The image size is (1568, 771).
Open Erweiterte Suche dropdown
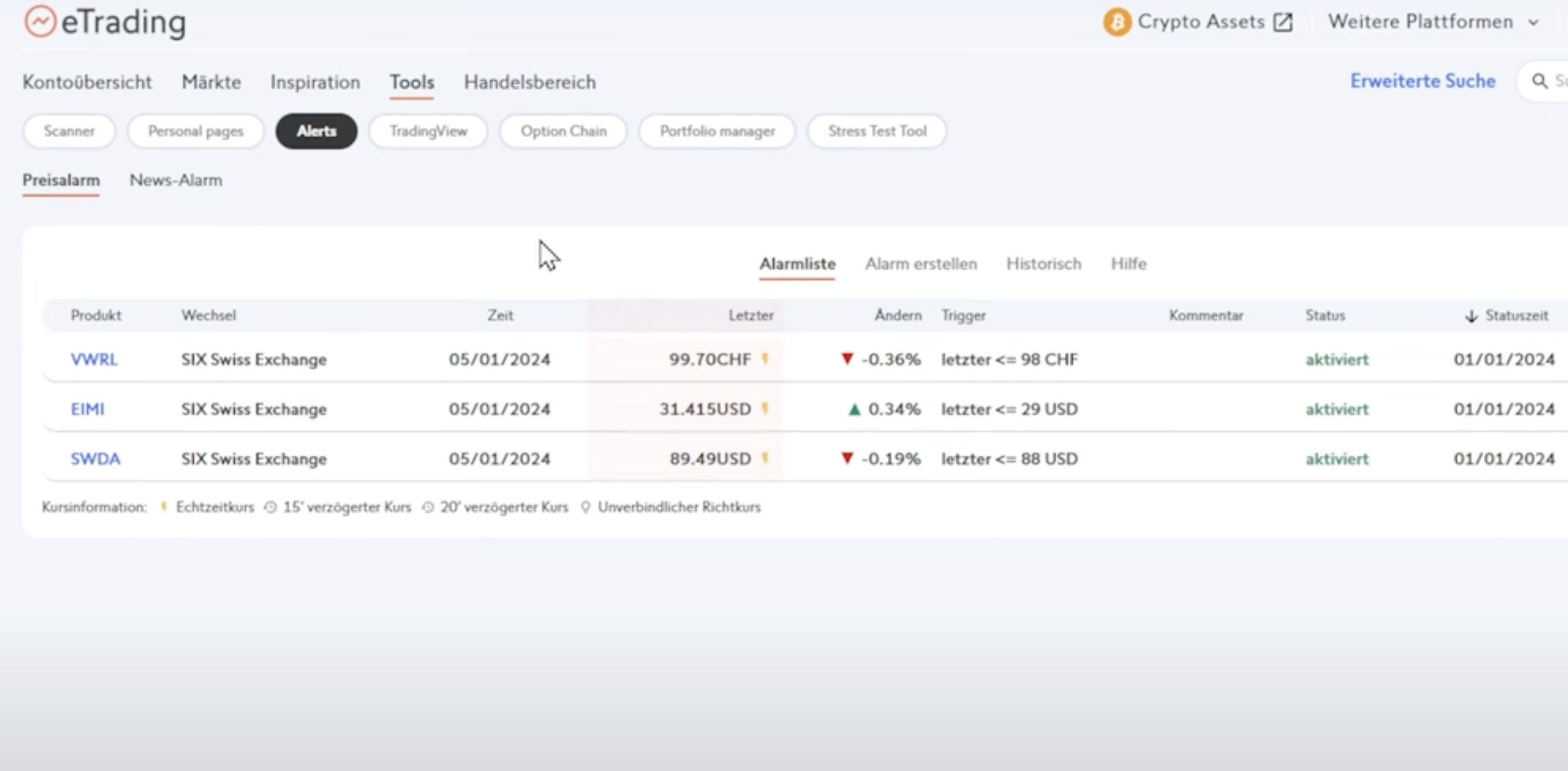(1421, 81)
